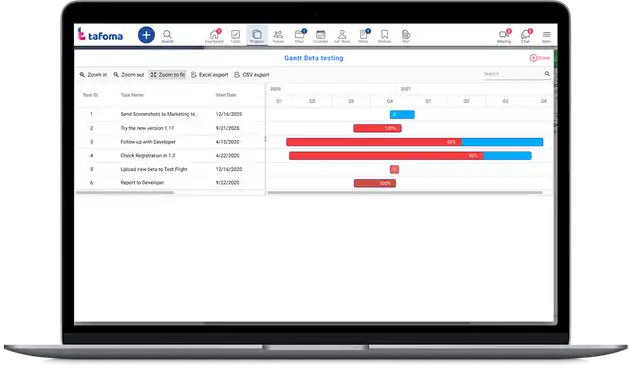Click the Gantt search input field
The width and height of the screenshot is (630, 367).
coord(513,74)
